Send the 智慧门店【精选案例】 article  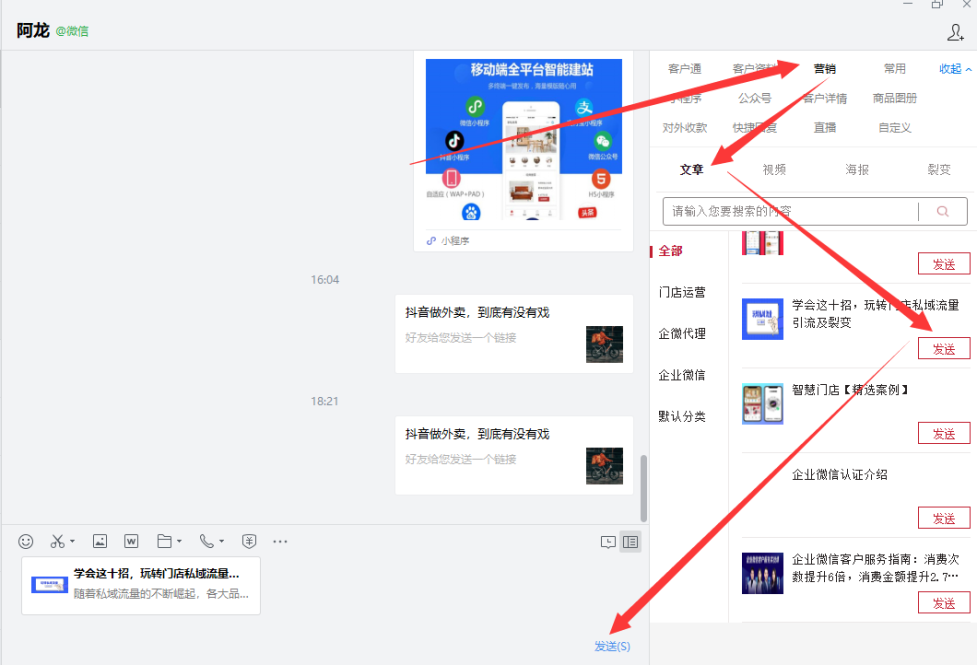point(944,433)
